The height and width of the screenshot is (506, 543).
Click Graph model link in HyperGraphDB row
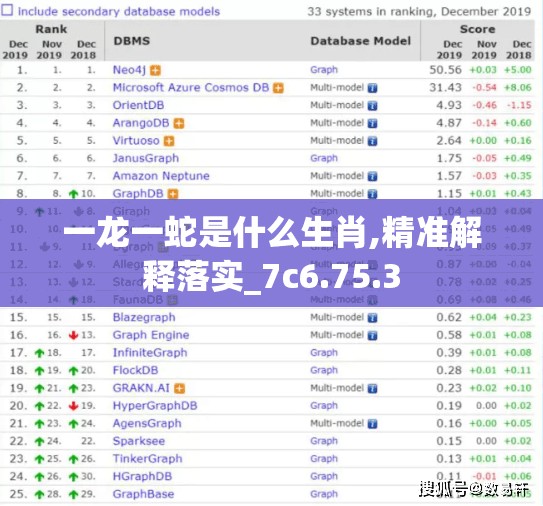point(324,405)
